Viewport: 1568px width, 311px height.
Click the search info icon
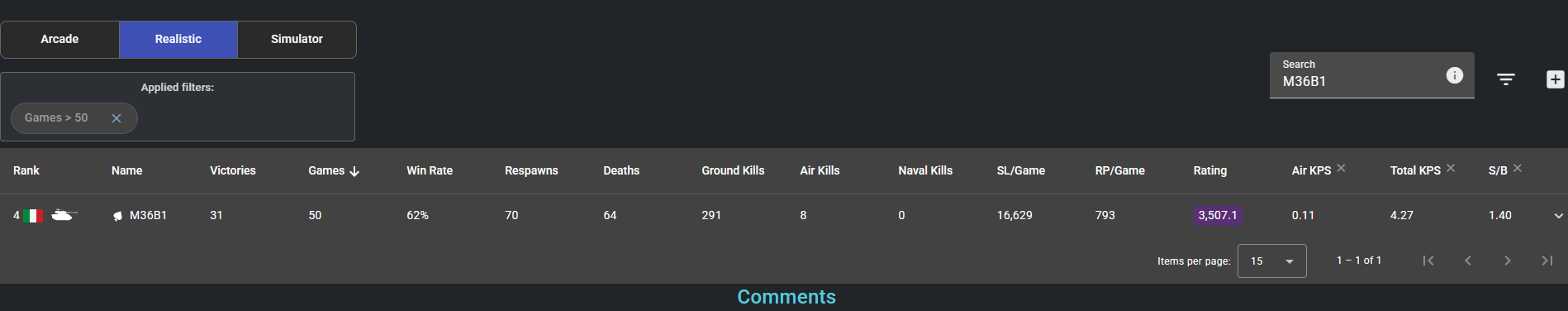tap(1455, 75)
